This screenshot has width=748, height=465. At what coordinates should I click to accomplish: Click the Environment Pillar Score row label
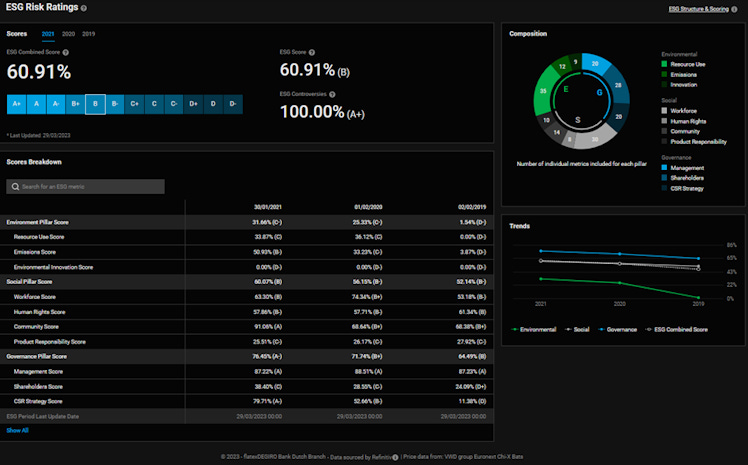point(38,222)
